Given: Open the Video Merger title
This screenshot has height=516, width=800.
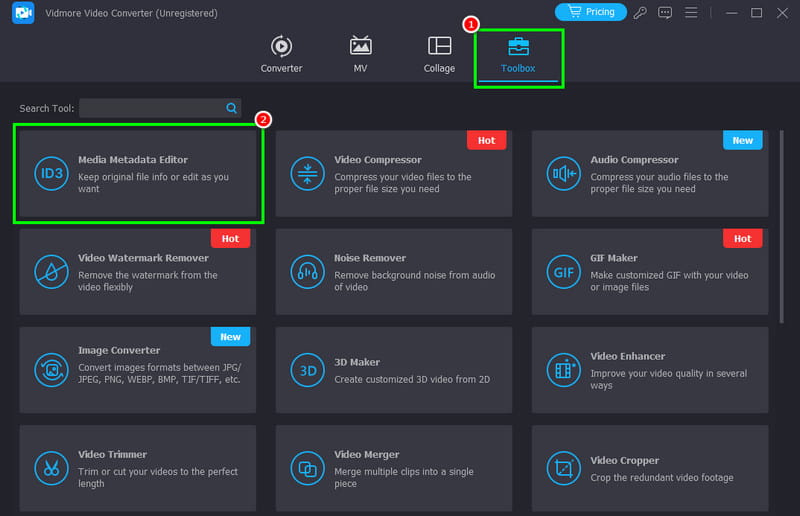Looking at the screenshot, I should tap(366, 454).
